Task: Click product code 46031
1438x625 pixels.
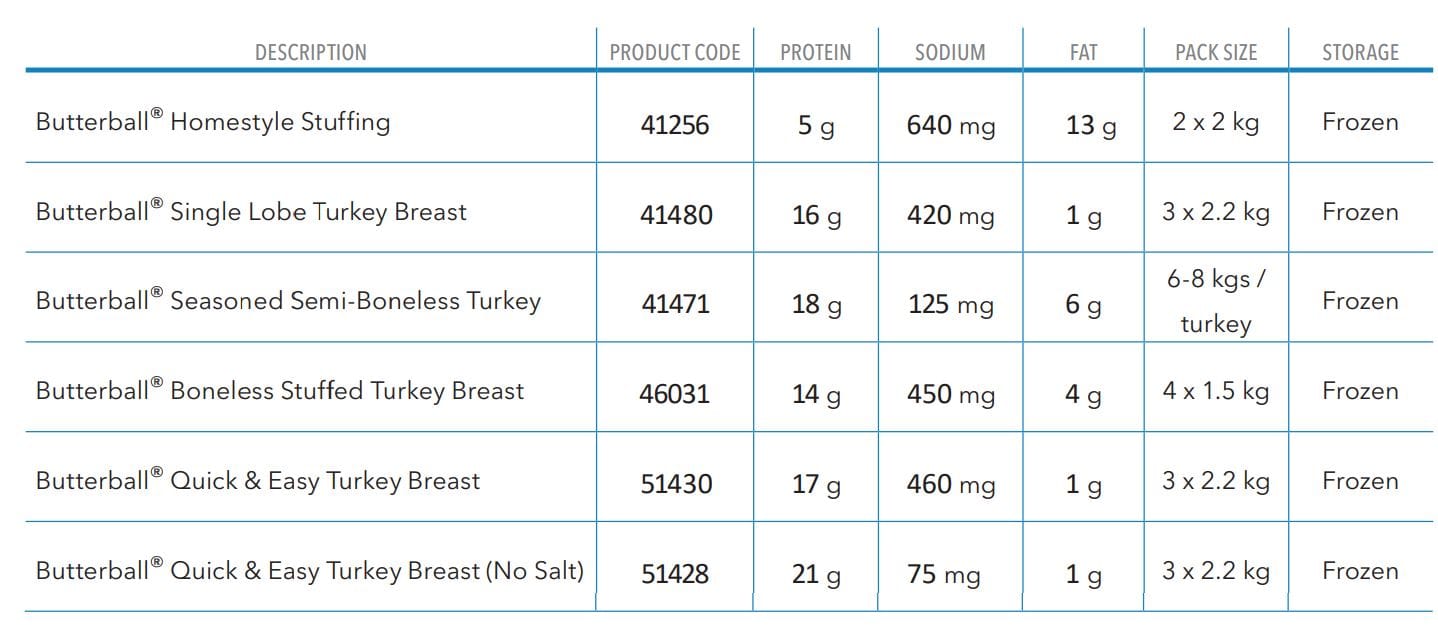Action: coord(675,394)
